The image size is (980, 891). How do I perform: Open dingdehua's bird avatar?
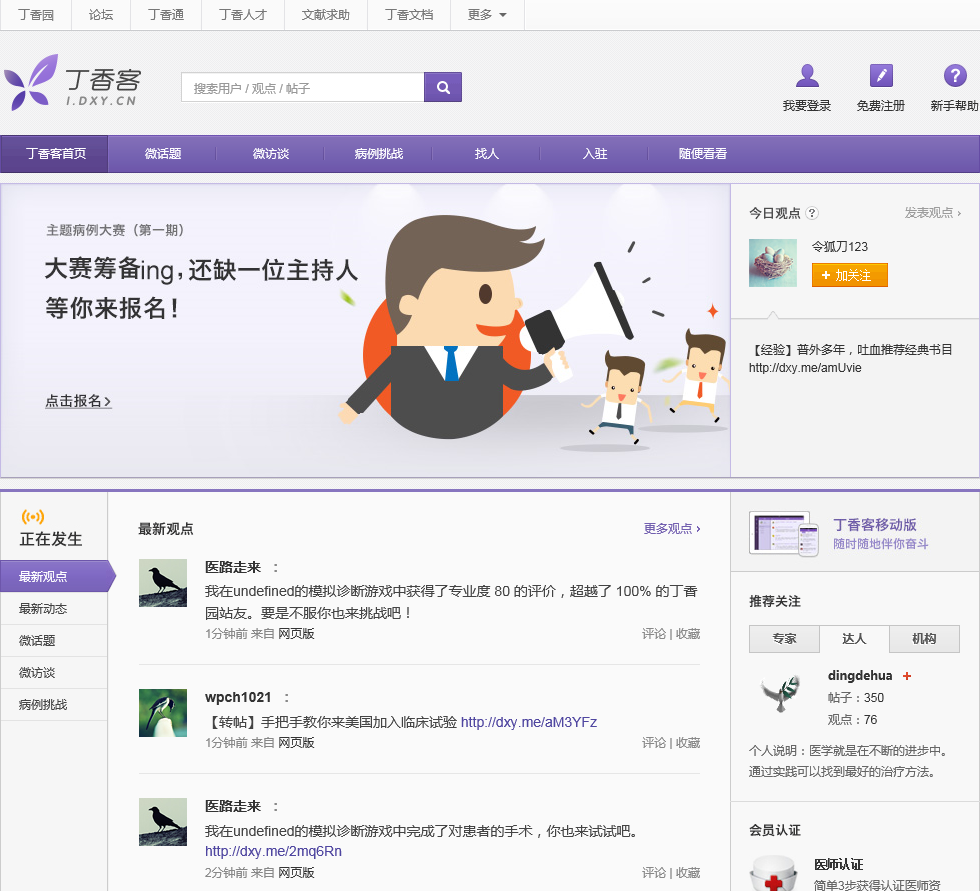point(780,693)
